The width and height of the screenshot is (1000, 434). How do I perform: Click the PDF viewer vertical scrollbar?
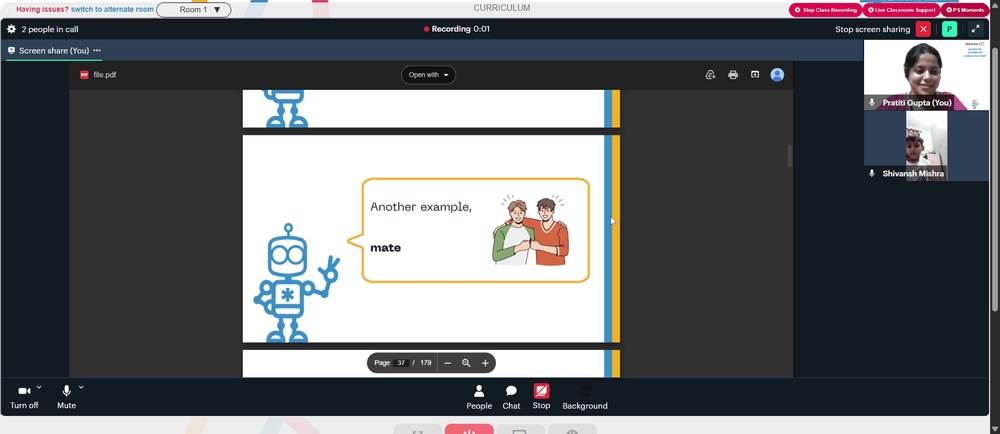(x=790, y=156)
